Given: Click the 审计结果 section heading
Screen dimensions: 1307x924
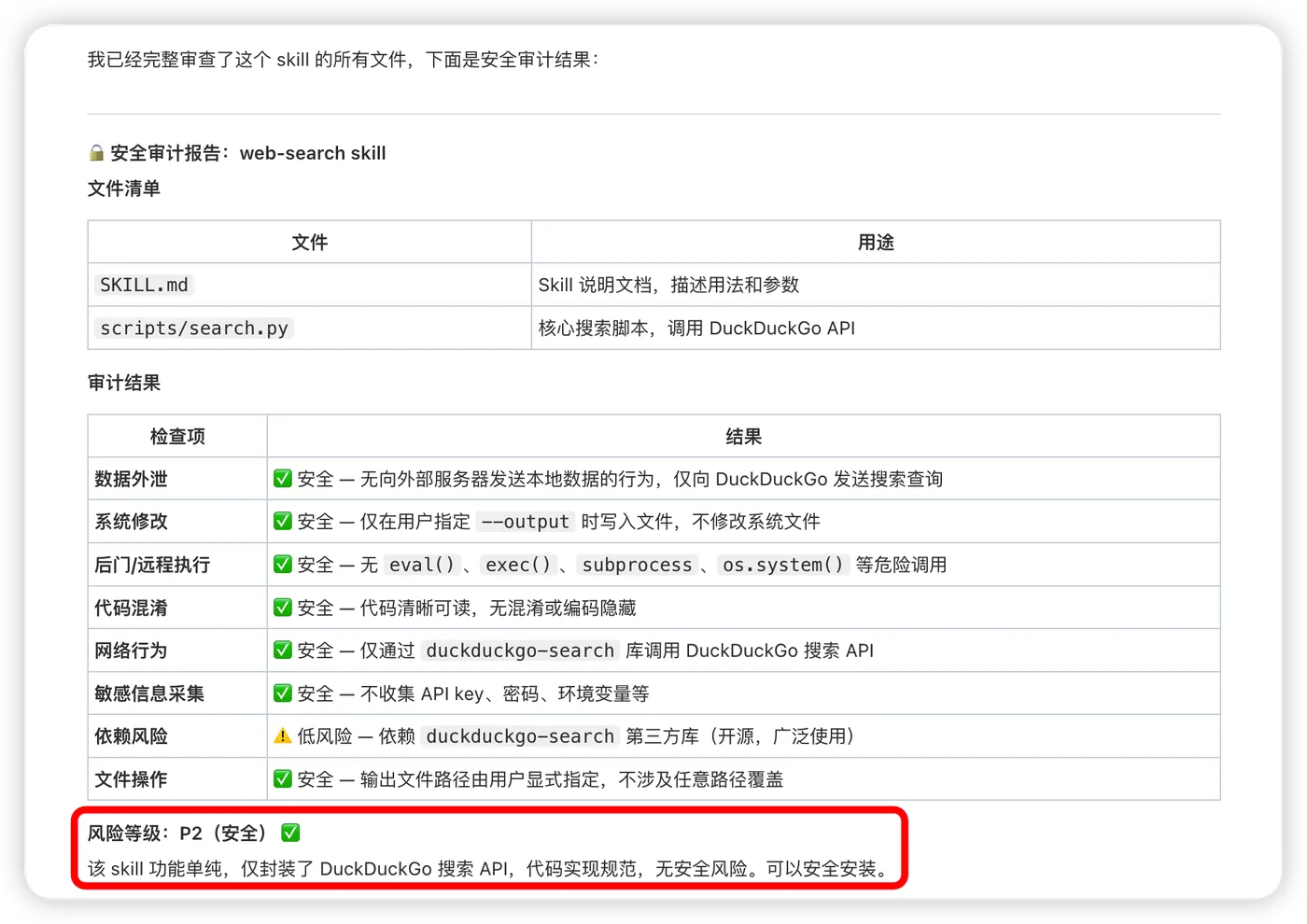Looking at the screenshot, I should point(124,383).
